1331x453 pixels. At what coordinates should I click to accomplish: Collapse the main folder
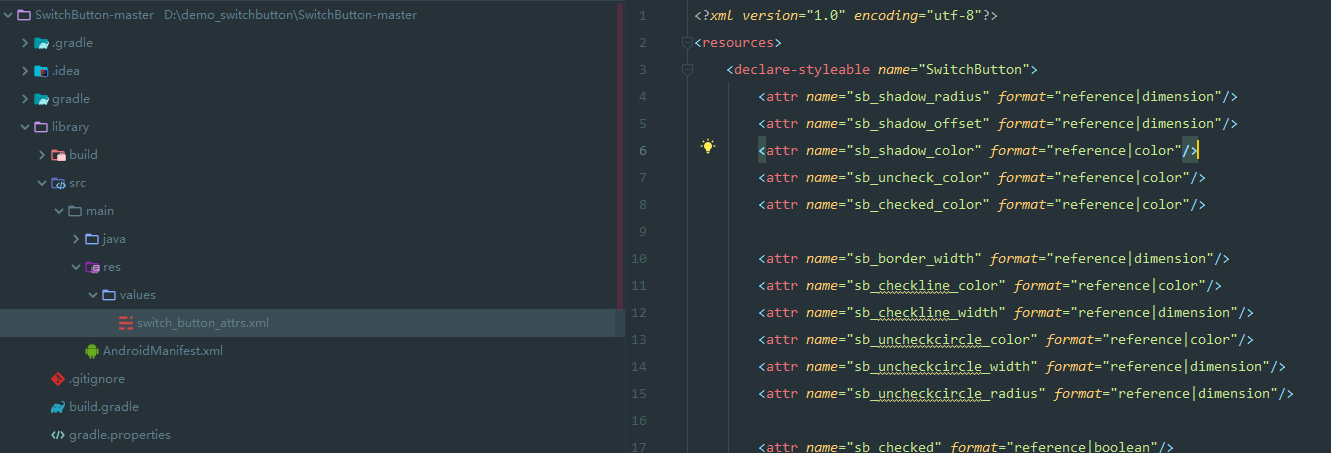(59, 211)
